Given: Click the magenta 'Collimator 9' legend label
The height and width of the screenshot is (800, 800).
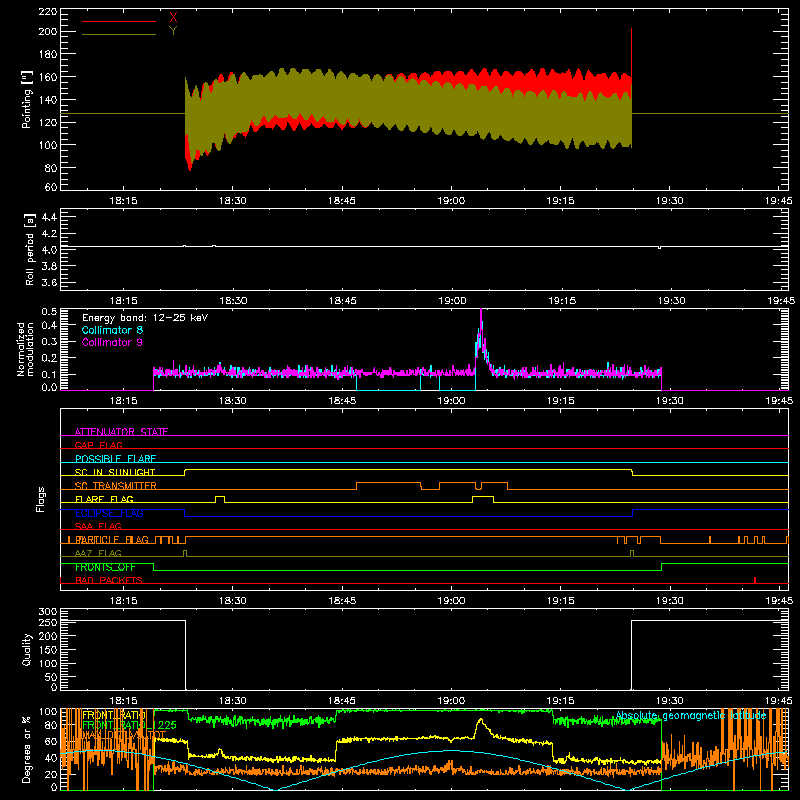Looking at the screenshot, I should (112, 342).
